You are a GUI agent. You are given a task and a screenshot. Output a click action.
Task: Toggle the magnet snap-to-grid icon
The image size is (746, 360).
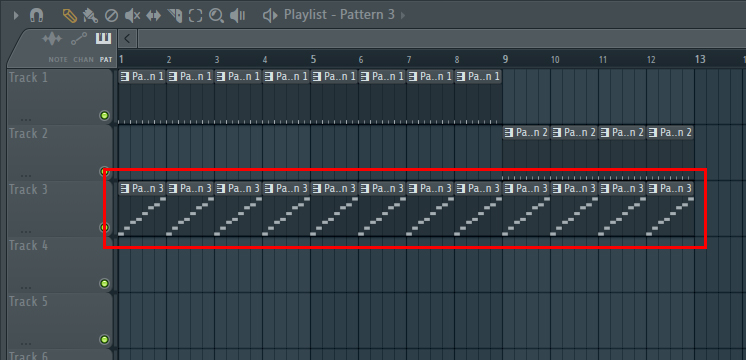(x=36, y=16)
